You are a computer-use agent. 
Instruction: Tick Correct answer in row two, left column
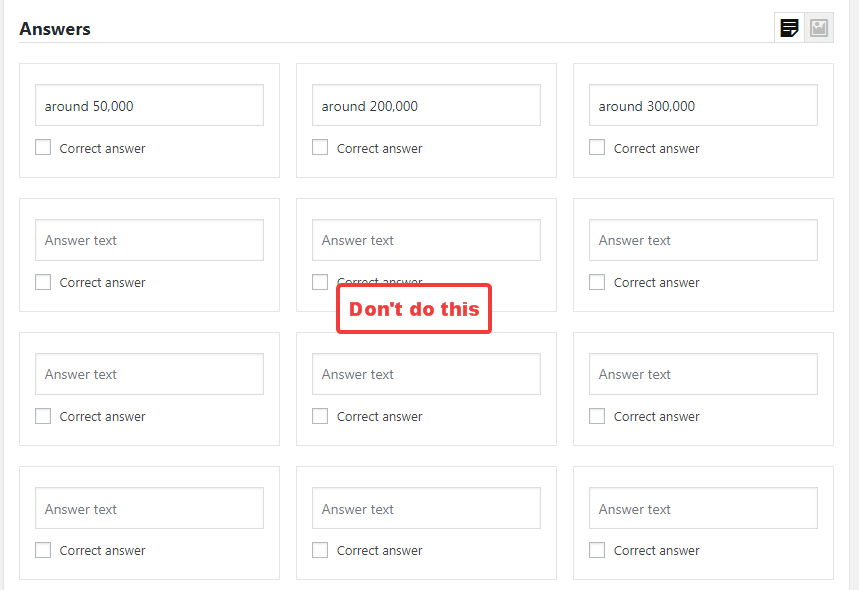pyautogui.click(x=43, y=282)
